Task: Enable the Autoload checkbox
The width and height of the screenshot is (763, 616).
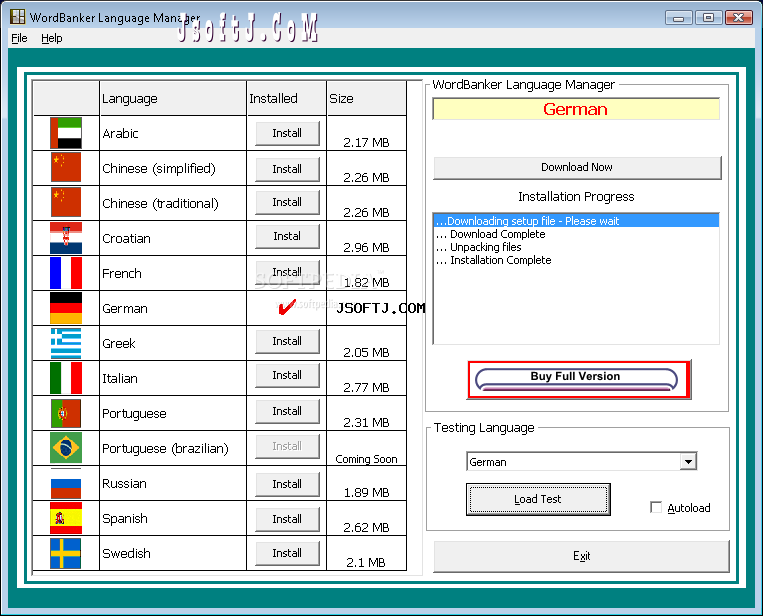Action: coord(656,507)
